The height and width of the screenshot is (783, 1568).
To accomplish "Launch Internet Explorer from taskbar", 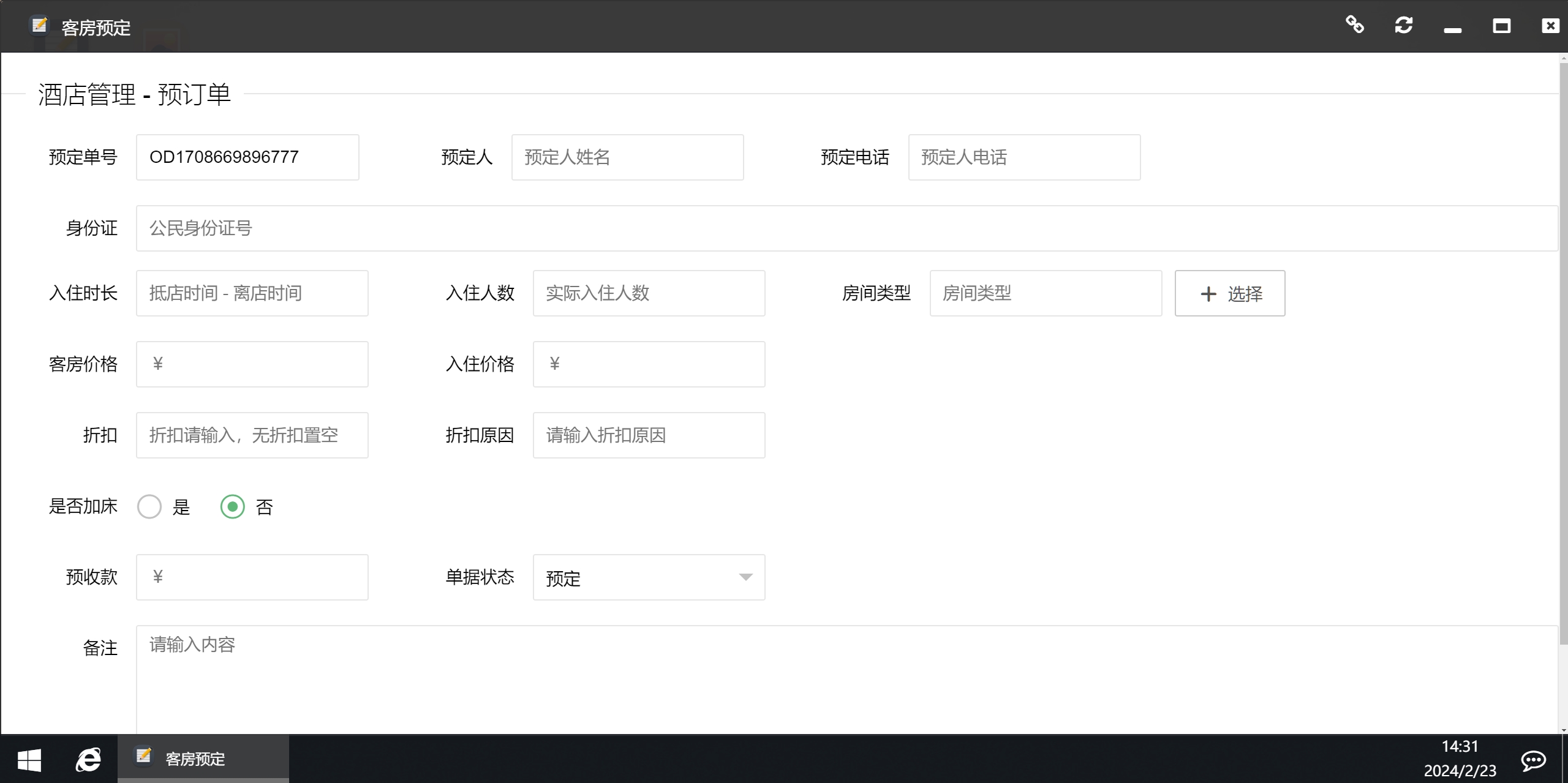I will click(x=88, y=760).
